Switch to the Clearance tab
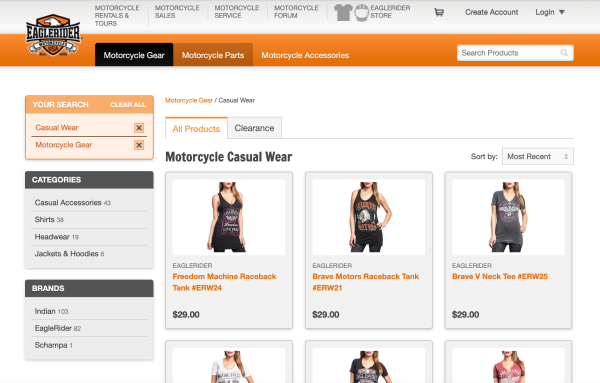 254,128
